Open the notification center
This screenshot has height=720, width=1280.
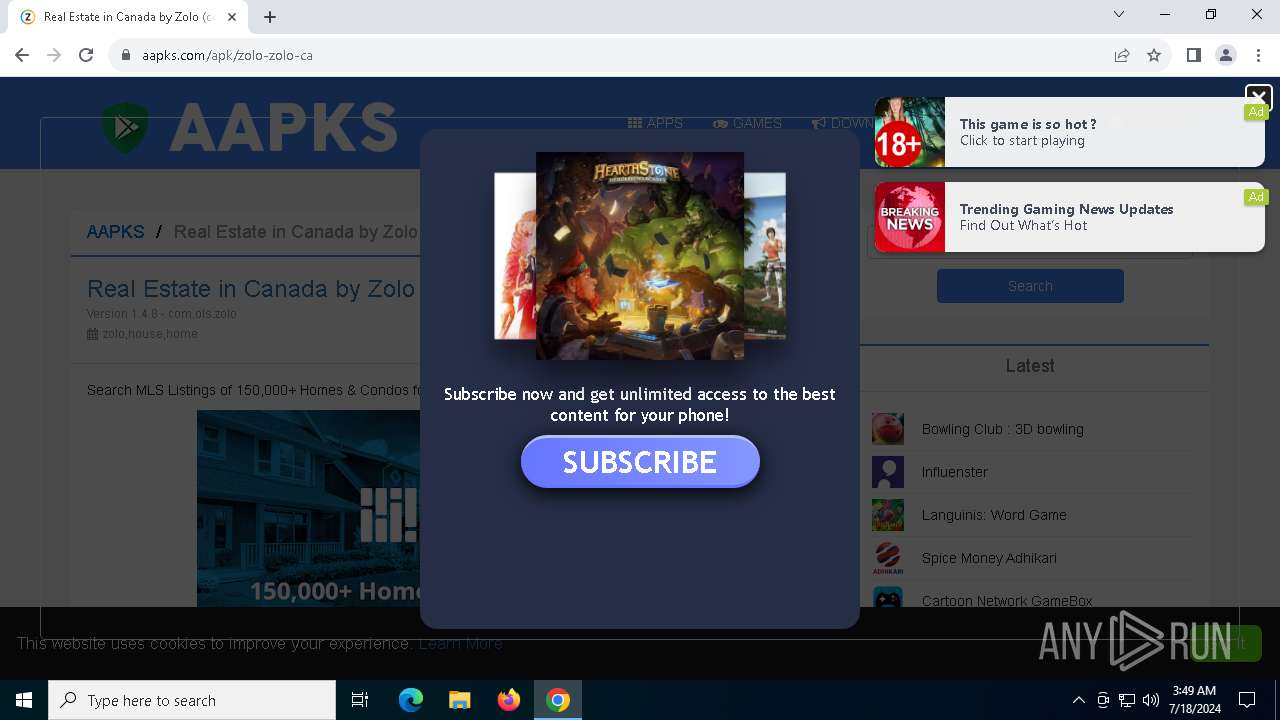click(1247, 700)
